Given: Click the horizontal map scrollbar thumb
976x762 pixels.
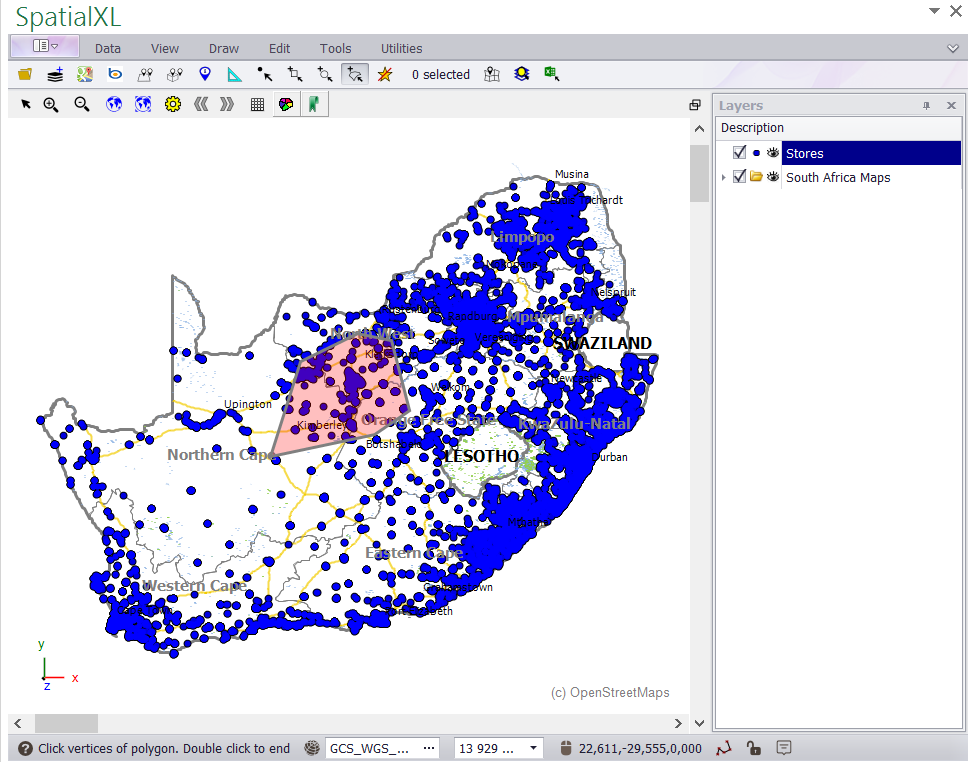Looking at the screenshot, I should (x=66, y=723).
